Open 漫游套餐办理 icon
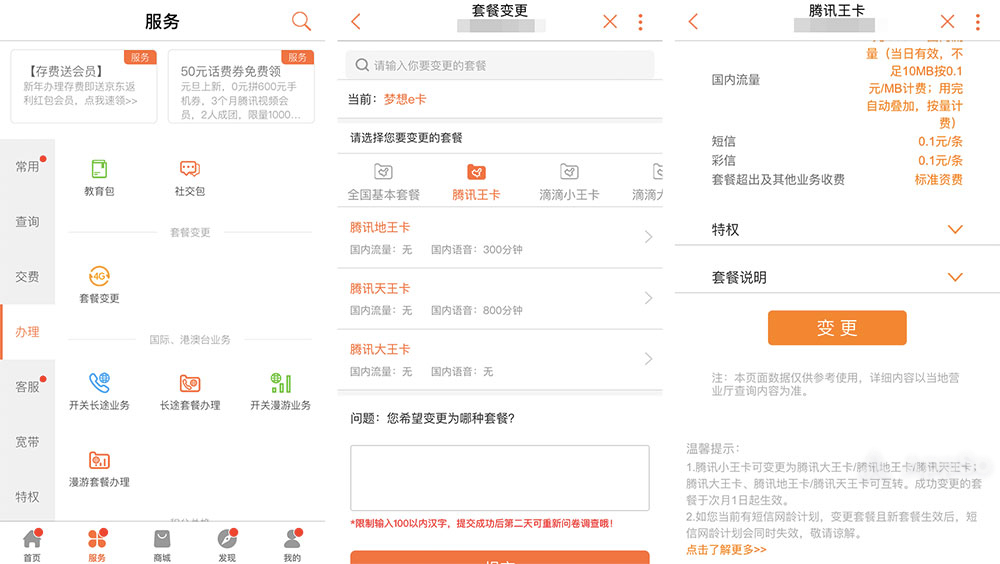Image resolution: width=1000 pixels, height=564 pixels. click(x=99, y=460)
